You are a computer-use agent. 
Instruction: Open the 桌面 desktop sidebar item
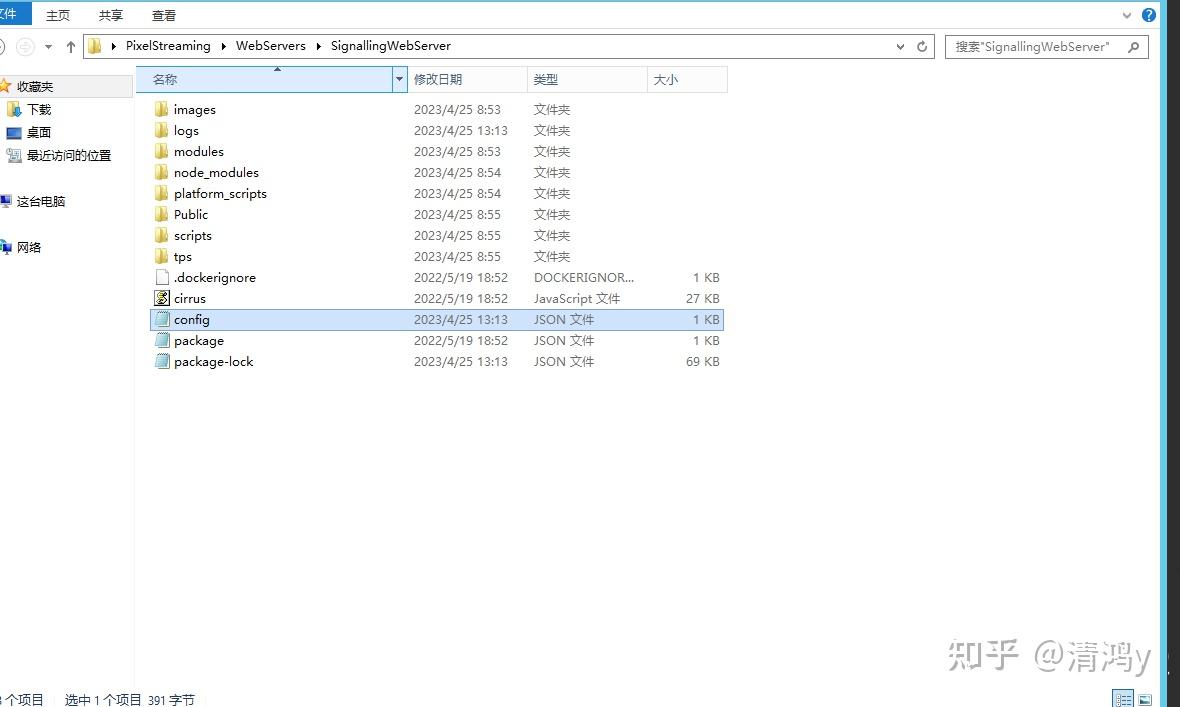point(29,133)
